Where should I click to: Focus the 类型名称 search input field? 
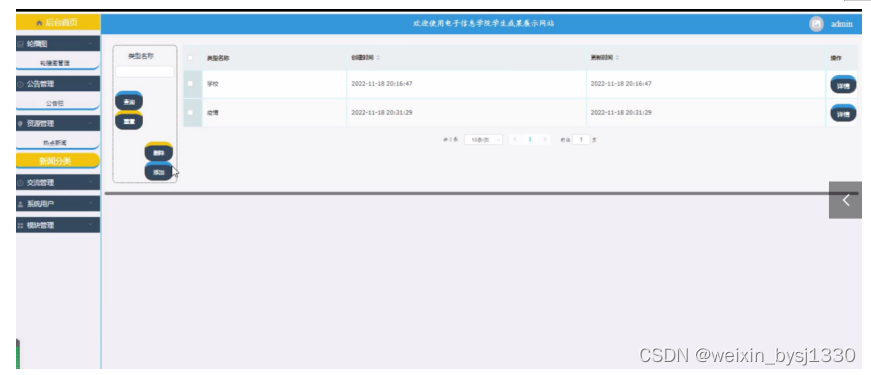(x=145, y=72)
